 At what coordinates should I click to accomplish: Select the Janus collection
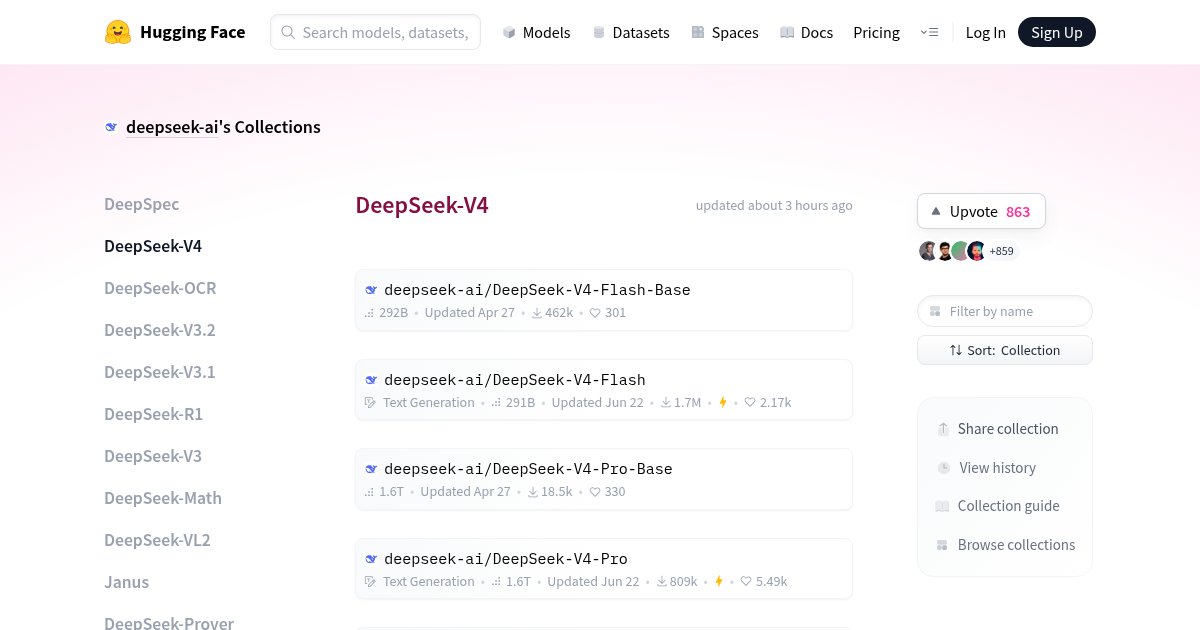(x=127, y=582)
